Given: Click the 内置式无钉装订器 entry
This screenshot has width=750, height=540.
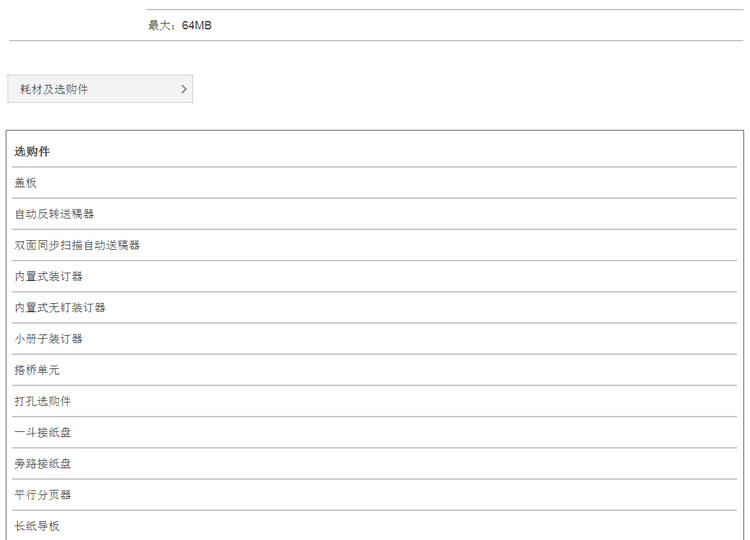Looking at the screenshot, I should pos(375,308).
